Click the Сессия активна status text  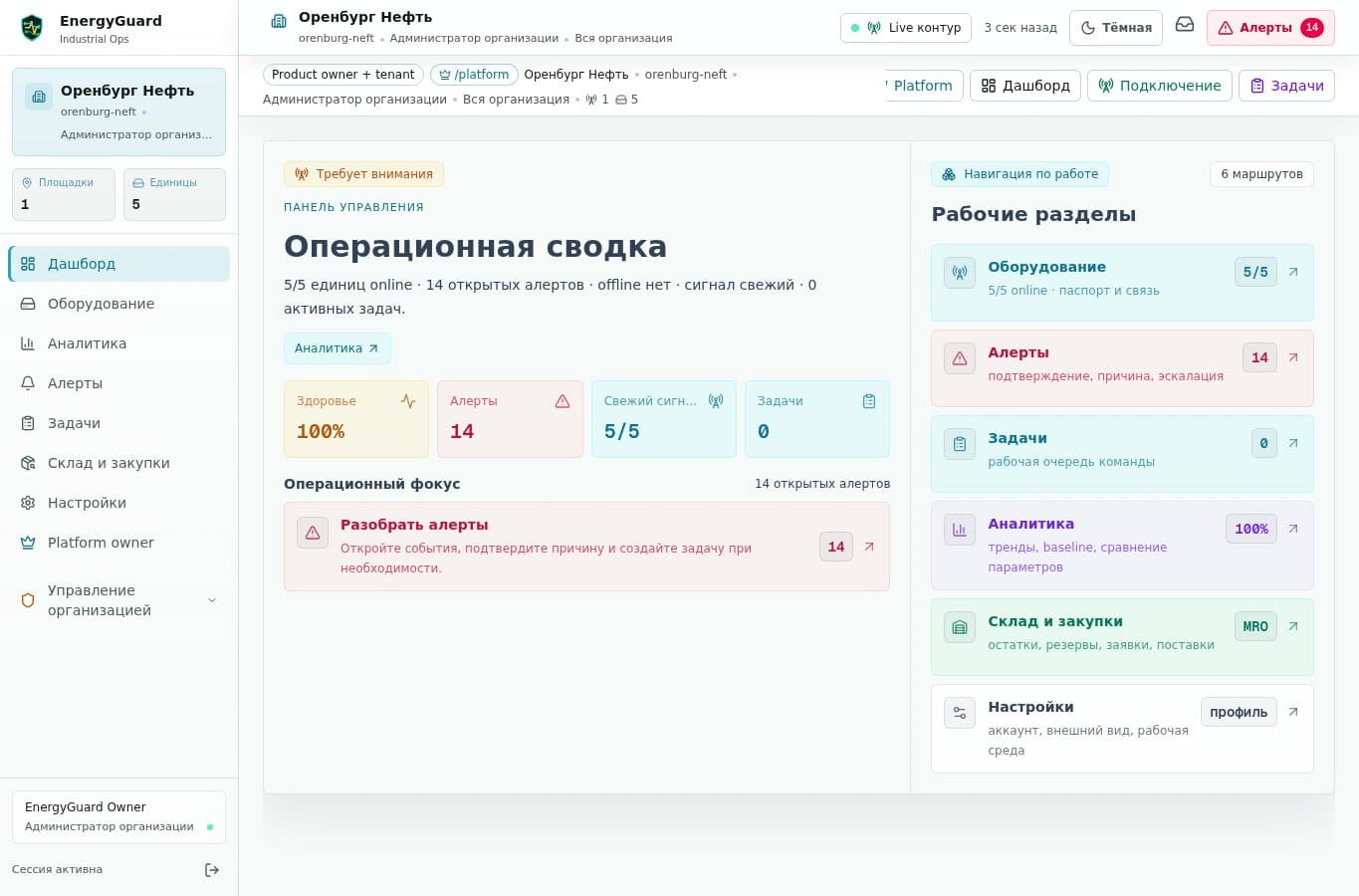(57, 870)
